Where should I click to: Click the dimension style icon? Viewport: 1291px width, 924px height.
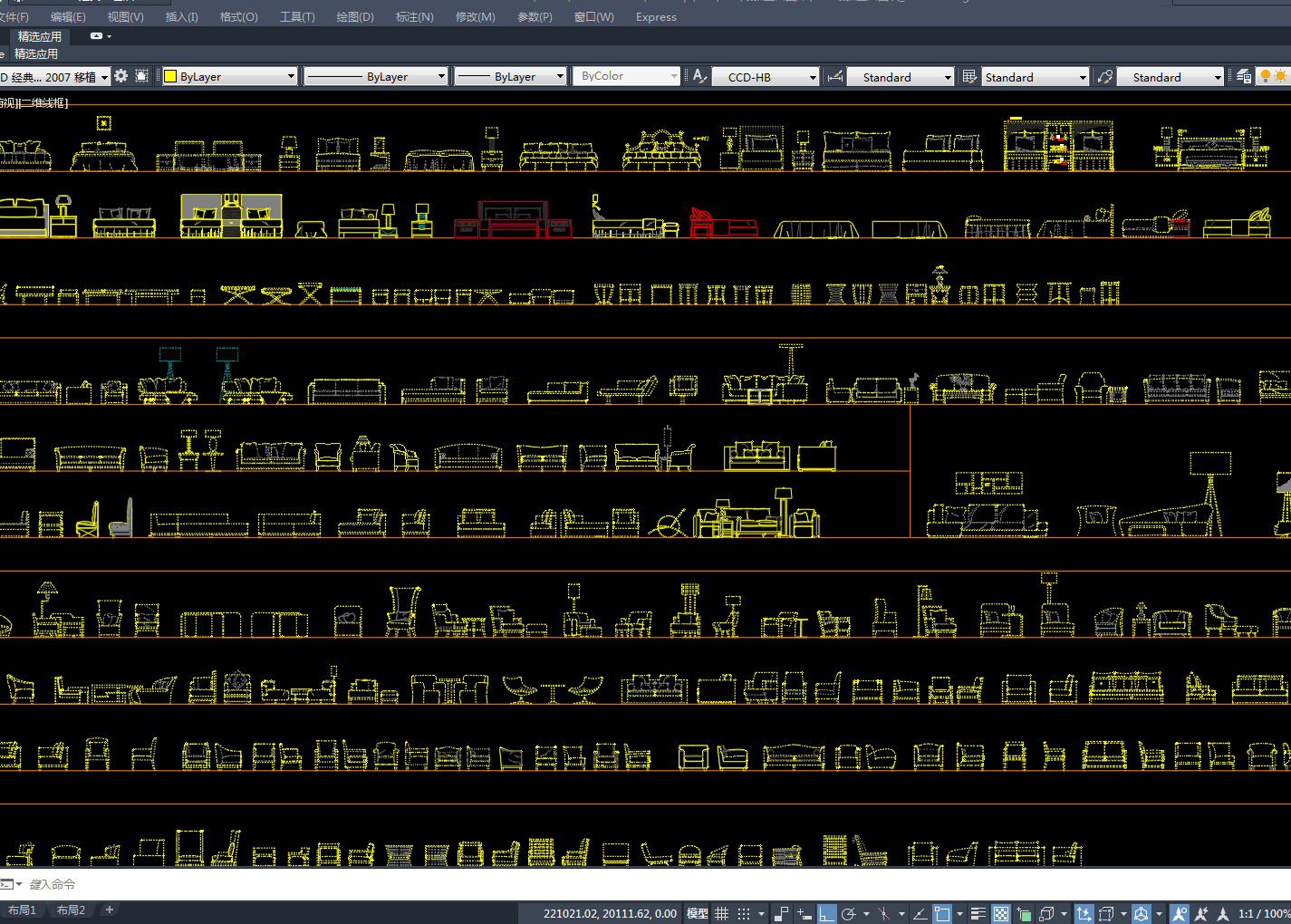[834, 77]
